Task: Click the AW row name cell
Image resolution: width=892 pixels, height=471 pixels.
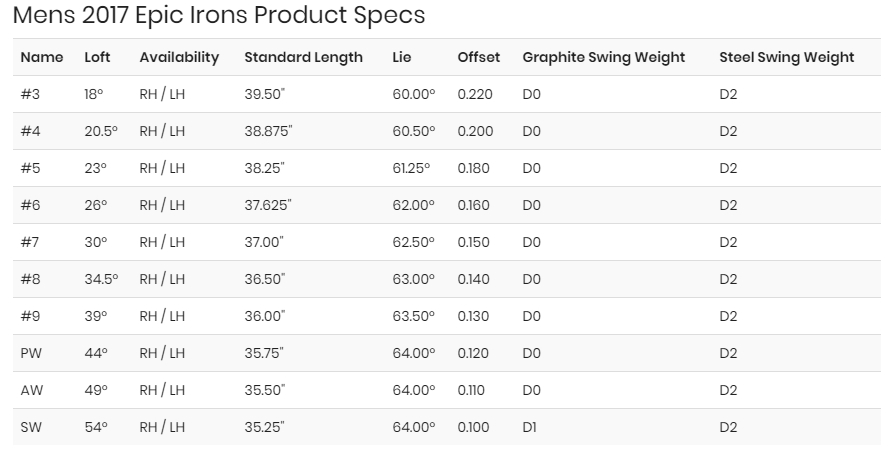Action: pos(32,391)
